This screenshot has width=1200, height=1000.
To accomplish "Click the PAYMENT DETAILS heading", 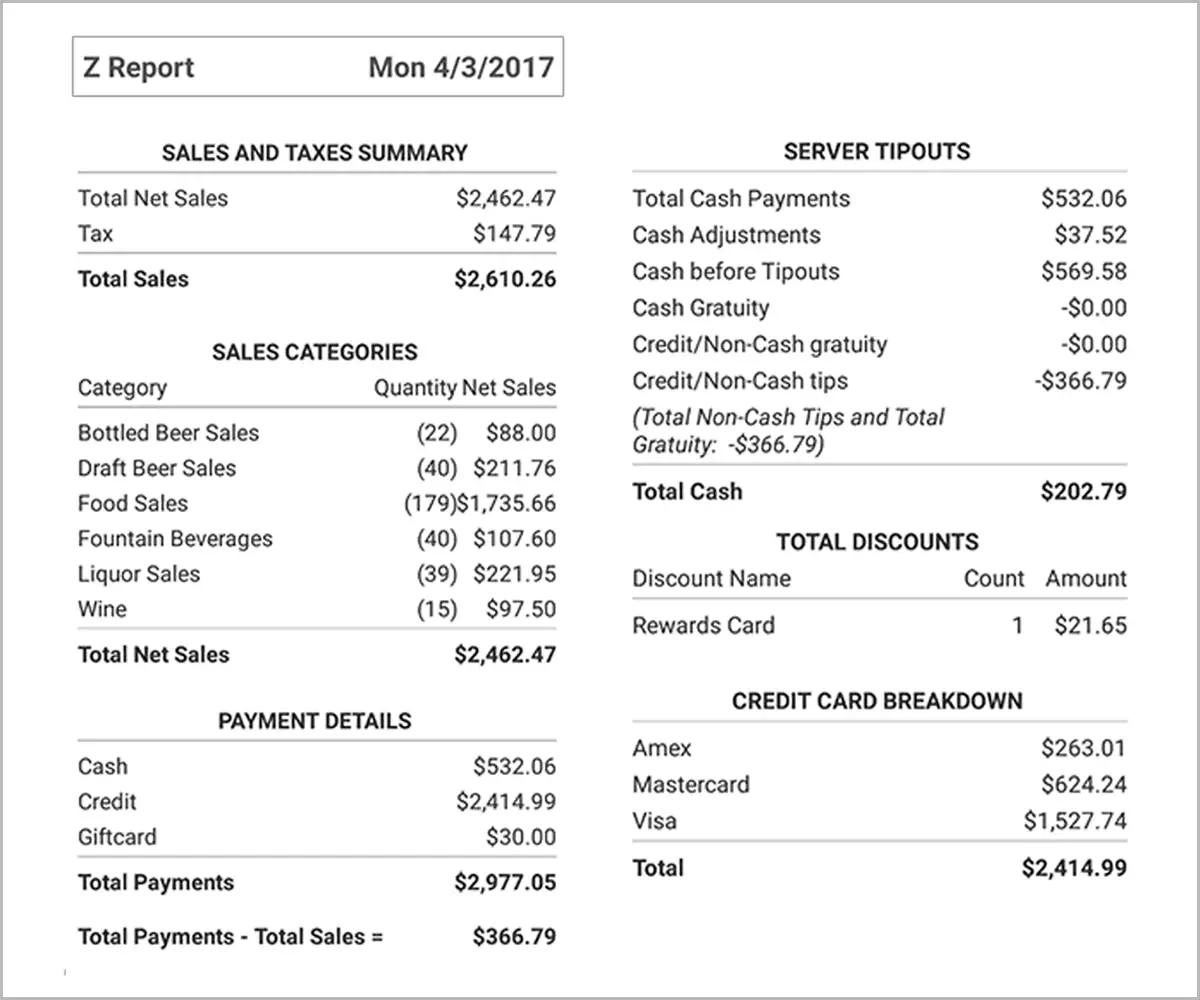I will point(315,720).
